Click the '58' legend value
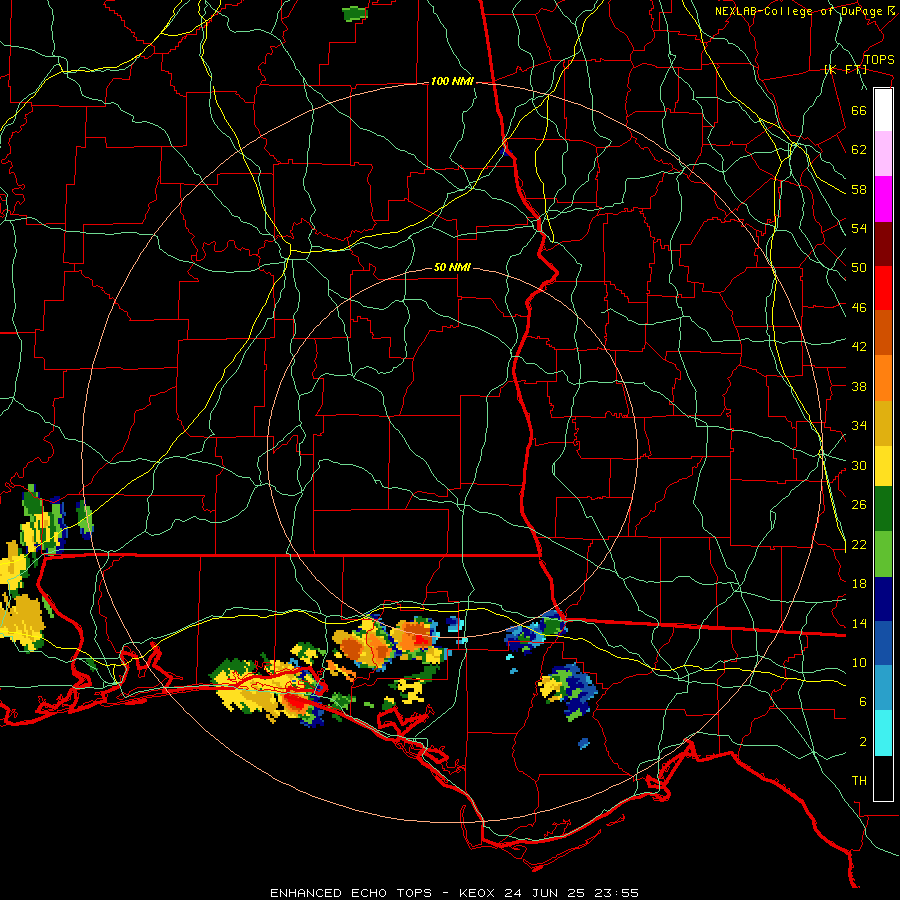Viewport: 900px width, 900px height. click(x=859, y=189)
